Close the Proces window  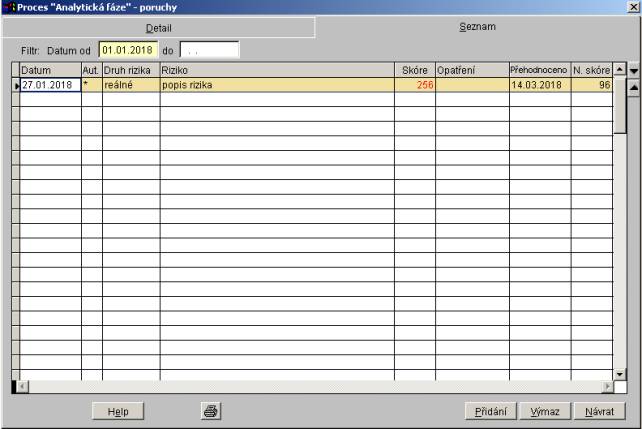(633, 8)
